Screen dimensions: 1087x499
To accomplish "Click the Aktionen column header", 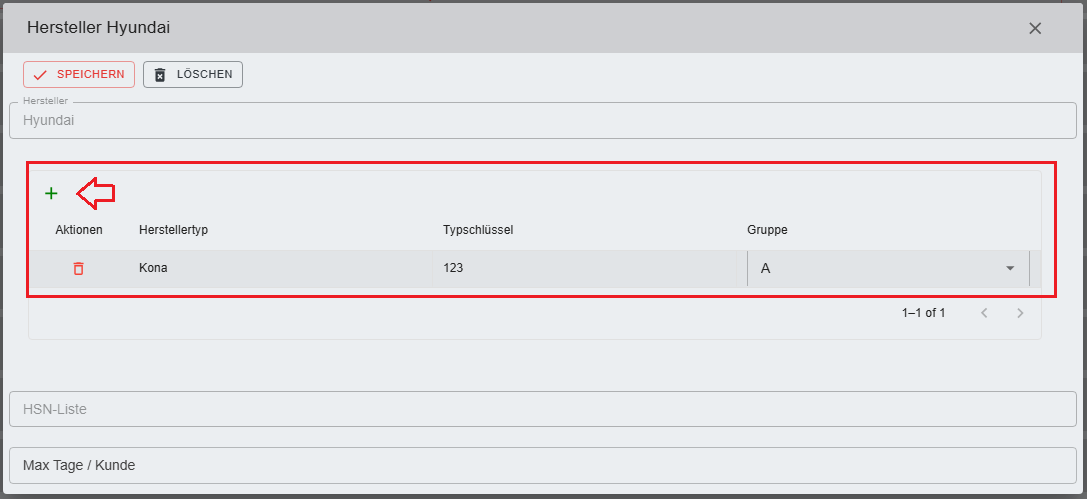I will tap(79, 230).
